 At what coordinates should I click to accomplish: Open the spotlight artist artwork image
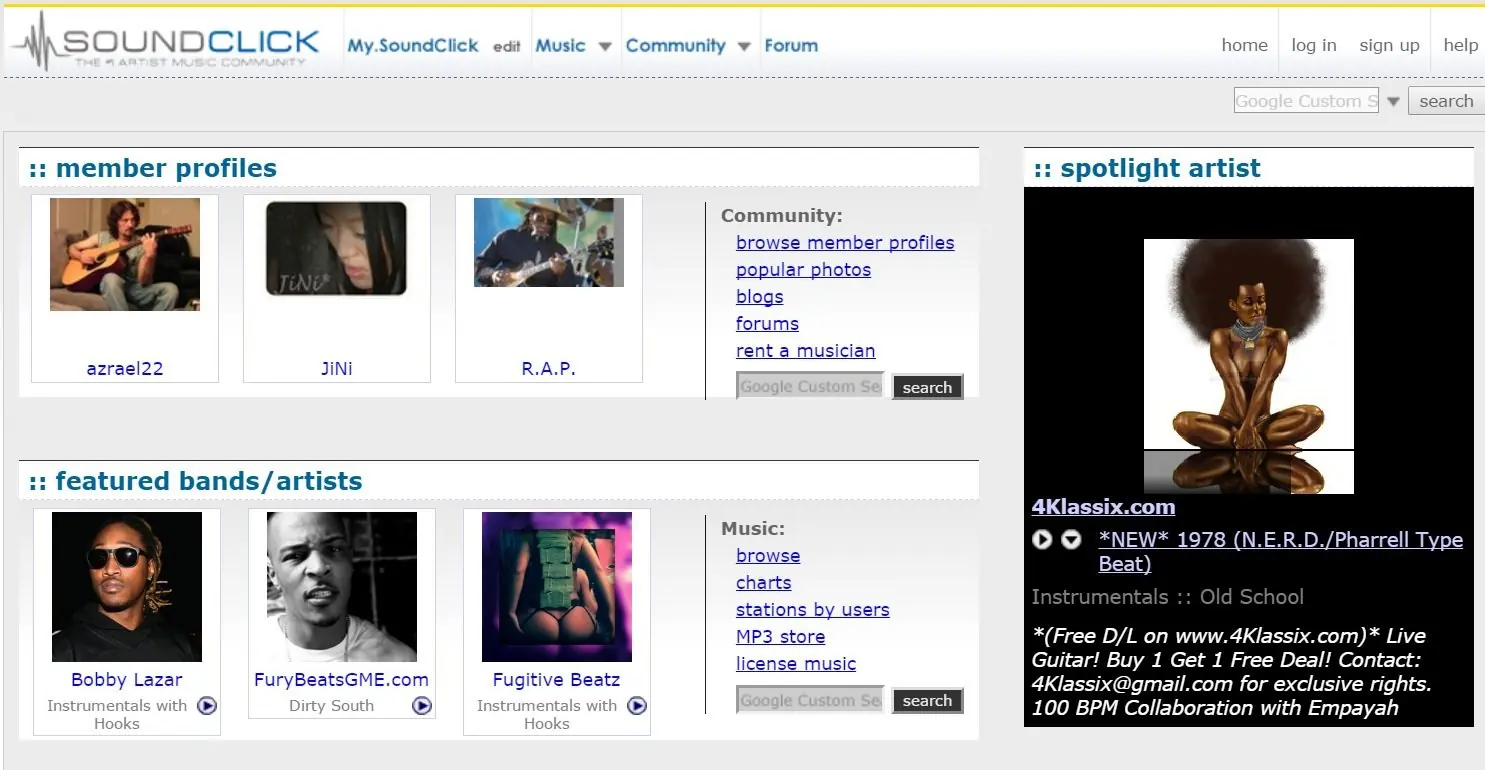pos(1249,366)
